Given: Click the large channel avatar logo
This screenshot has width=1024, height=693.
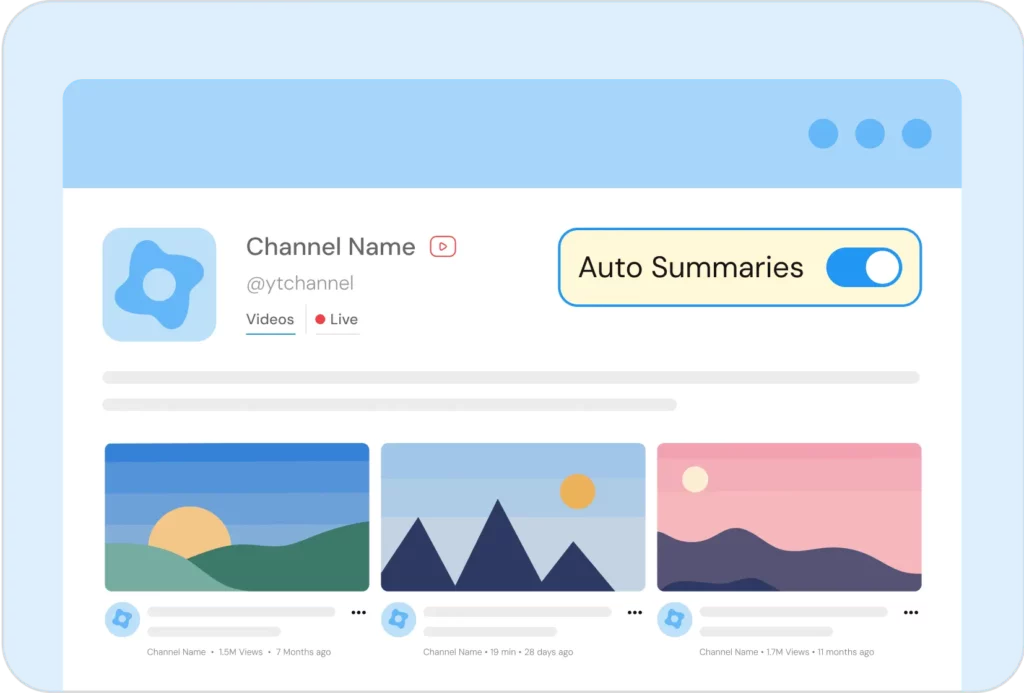Looking at the screenshot, I should click(159, 285).
